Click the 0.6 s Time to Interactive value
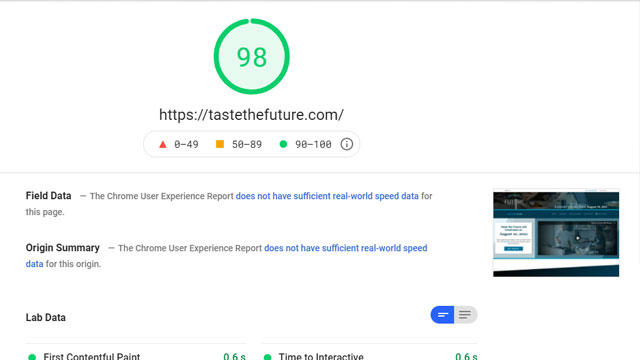Viewport: 640px width, 360px height. pyautogui.click(x=466, y=356)
